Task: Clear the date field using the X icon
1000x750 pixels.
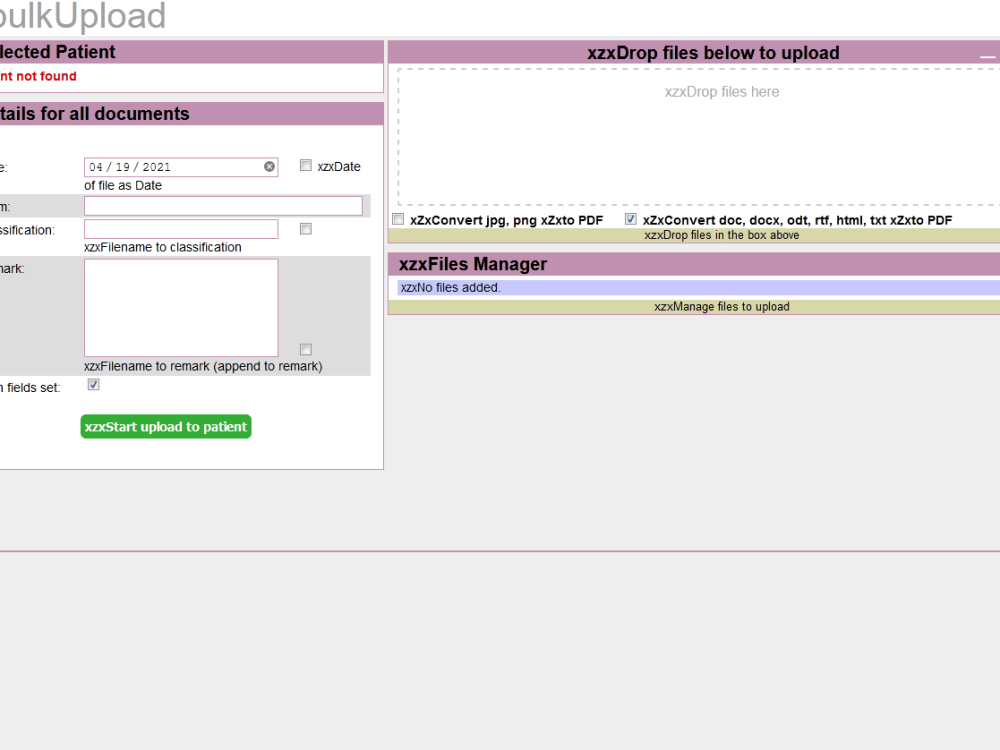Action: (x=269, y=166)
